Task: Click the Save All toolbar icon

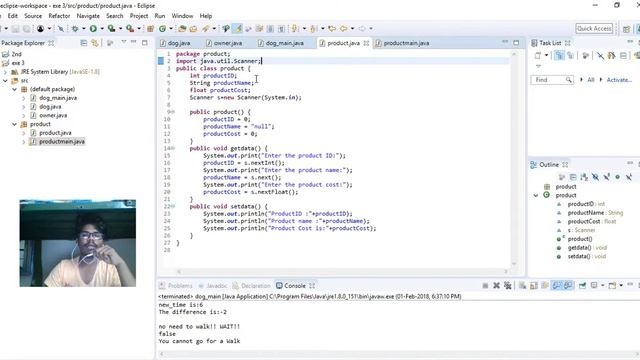Action: click(x=27, y=29)
